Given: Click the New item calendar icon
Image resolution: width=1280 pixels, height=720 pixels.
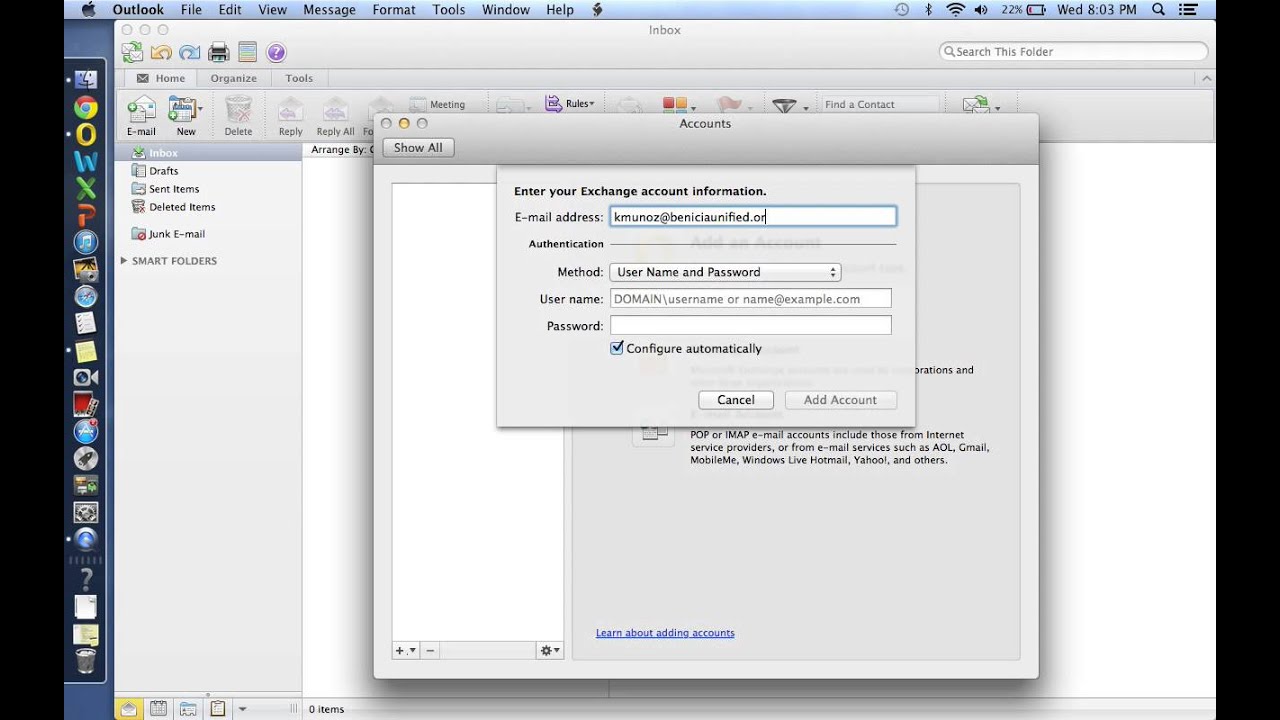Looking at the screenshot, I should pyautogui.click(x=186, y=115).
